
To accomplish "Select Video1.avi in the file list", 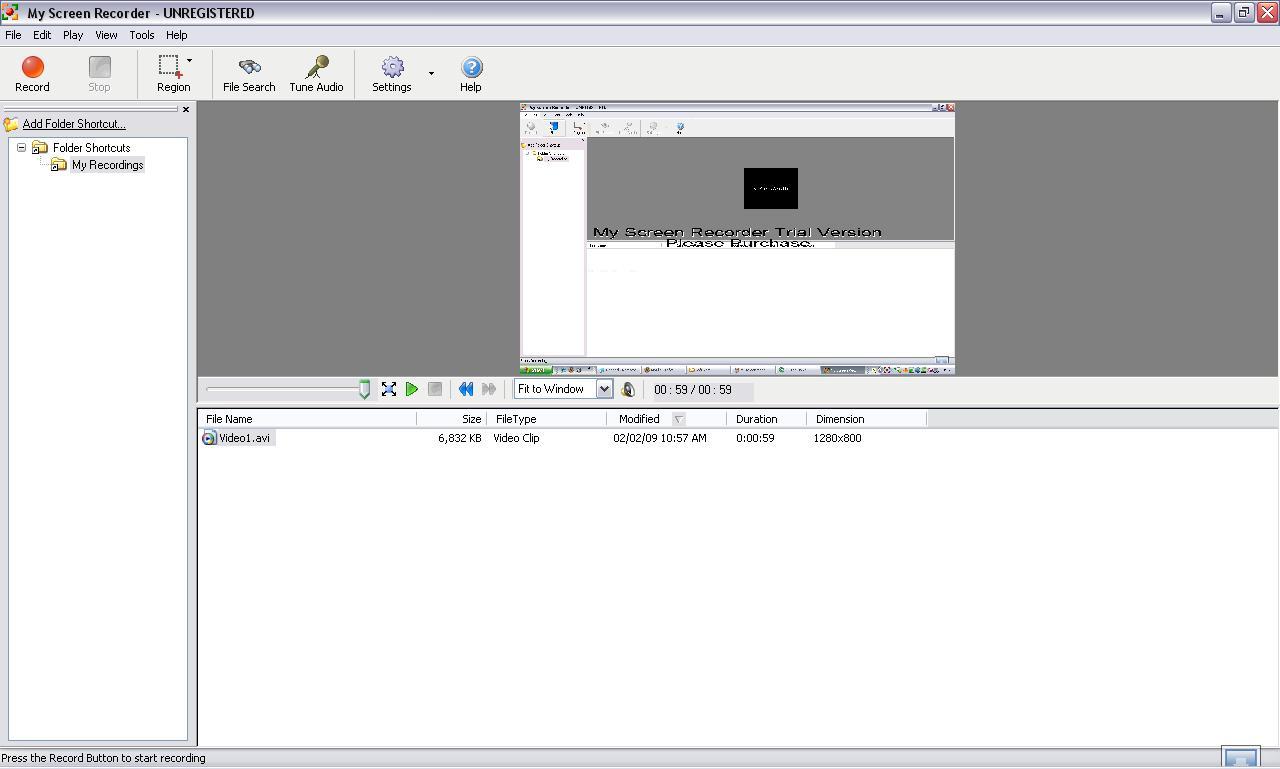I will [243, 437].
